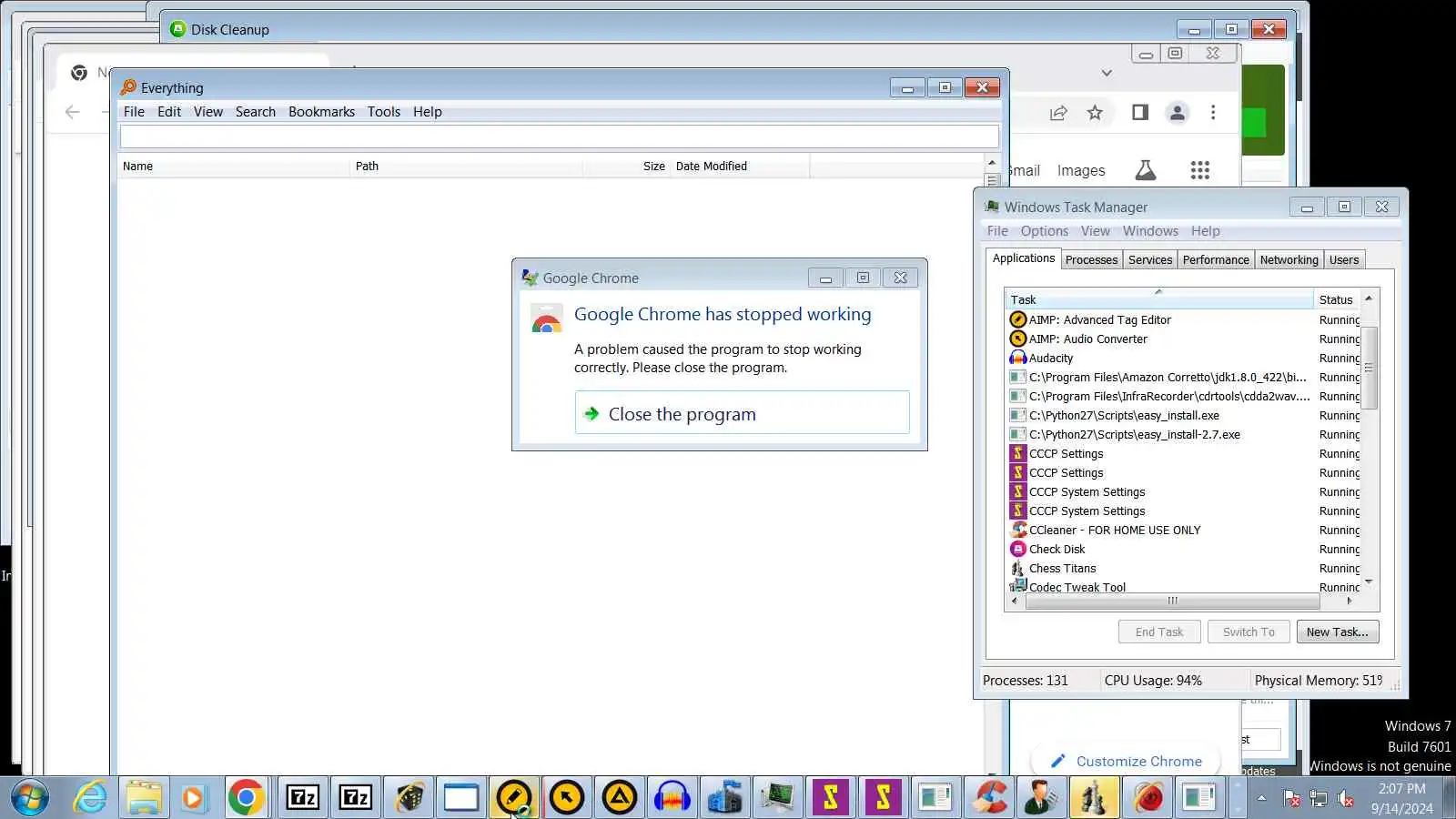Activate the AIMP Advanced Tag Editor taskbar icon
Viewport: 1456px width, 819px height.
[513, 798]
